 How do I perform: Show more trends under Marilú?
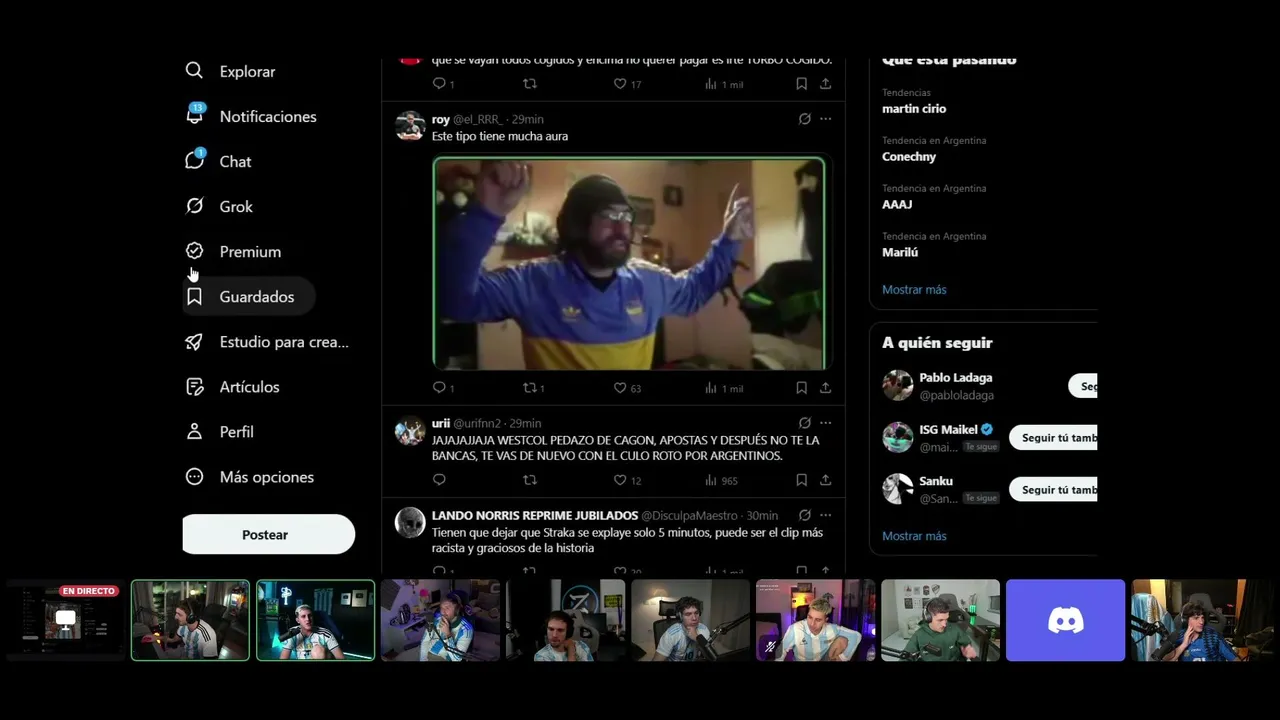(914, 290)
